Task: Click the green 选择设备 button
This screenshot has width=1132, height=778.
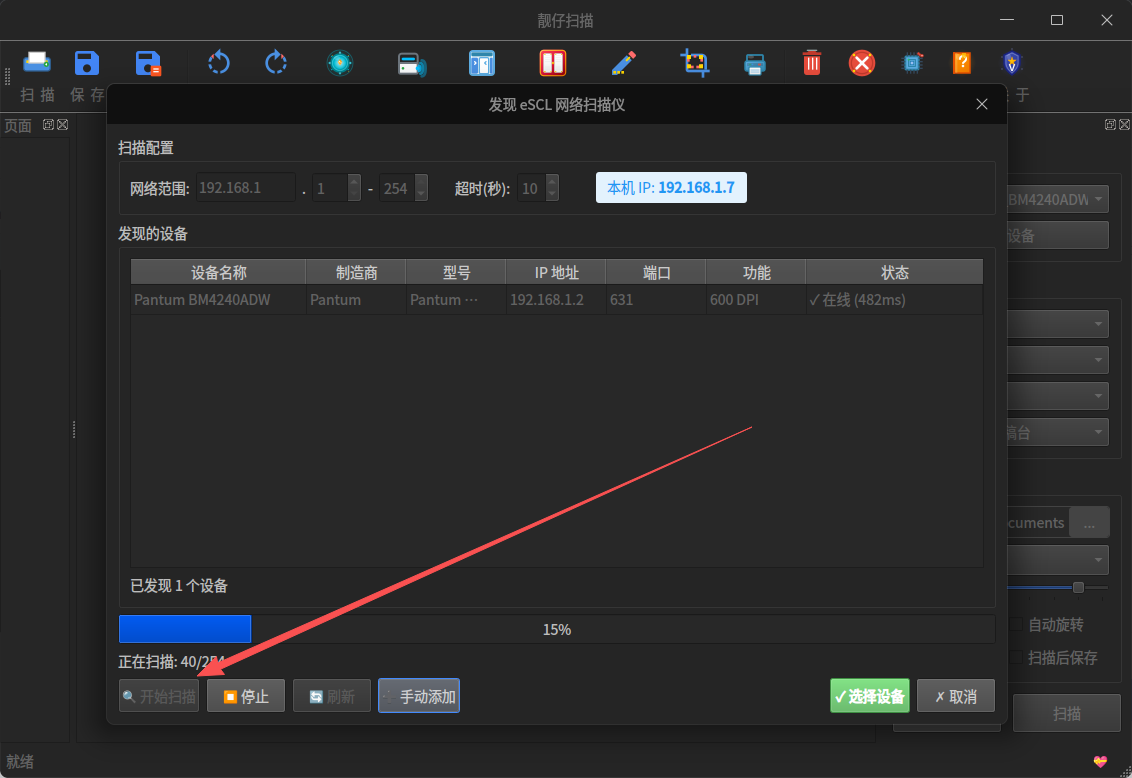Action: point(870,696)
